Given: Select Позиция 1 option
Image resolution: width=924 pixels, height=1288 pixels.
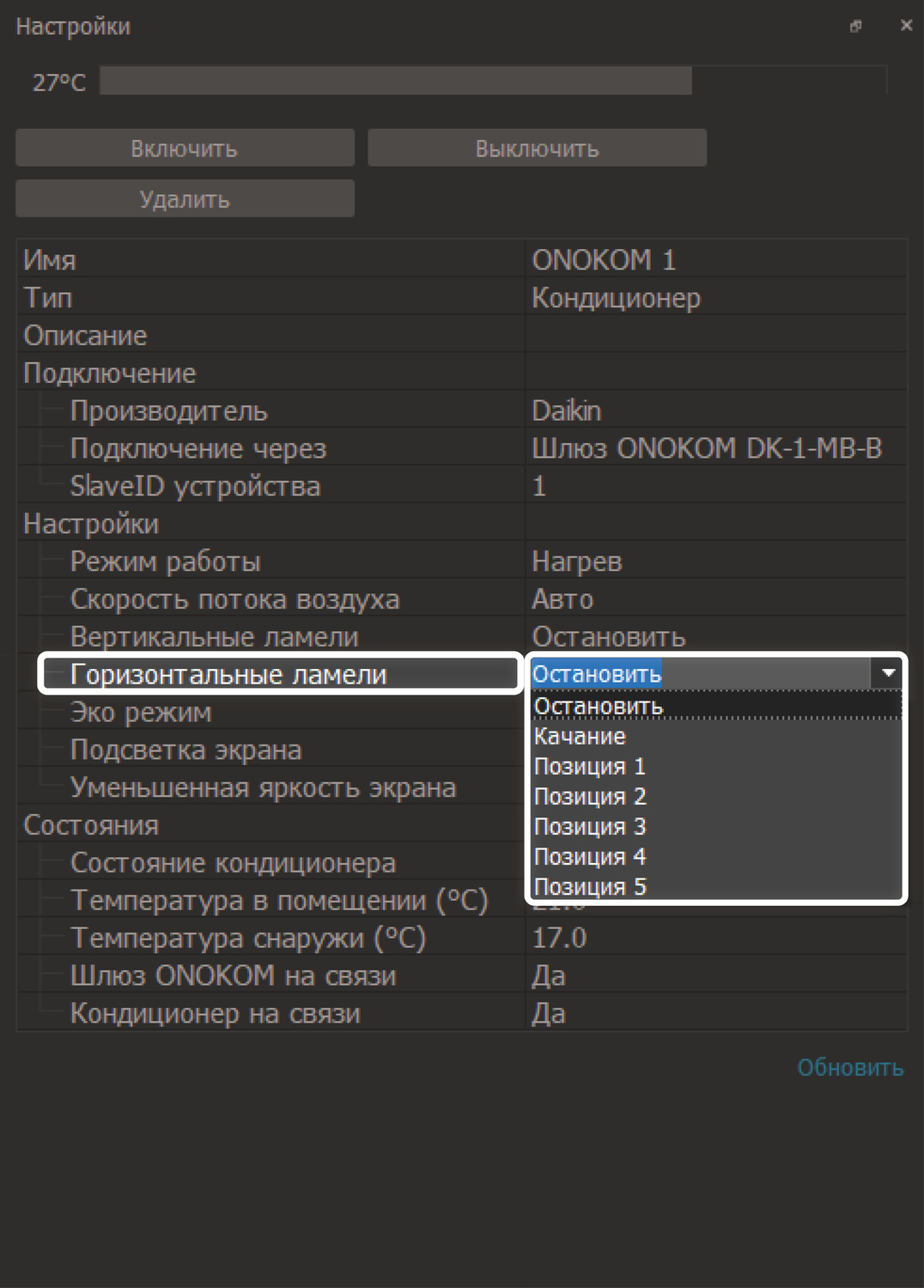Looking at the screenshot, I should coord(590,767).
